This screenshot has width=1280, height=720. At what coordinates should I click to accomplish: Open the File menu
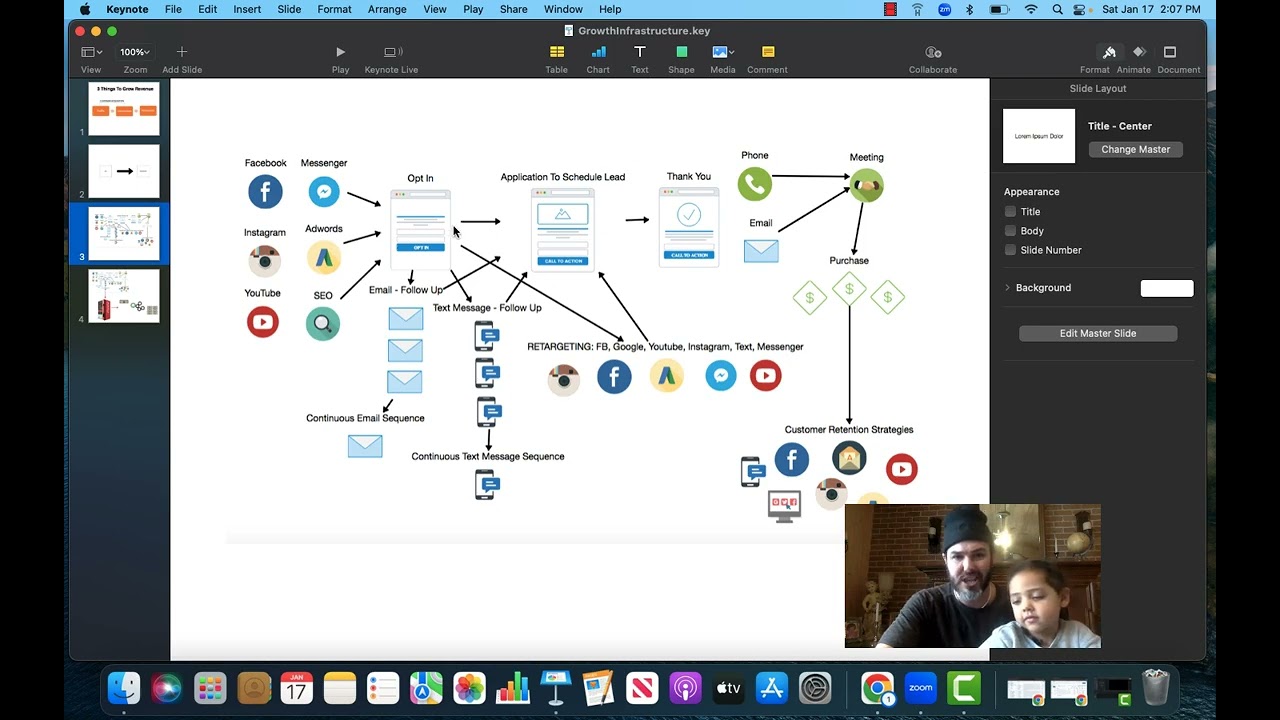(x=173, y=9)
